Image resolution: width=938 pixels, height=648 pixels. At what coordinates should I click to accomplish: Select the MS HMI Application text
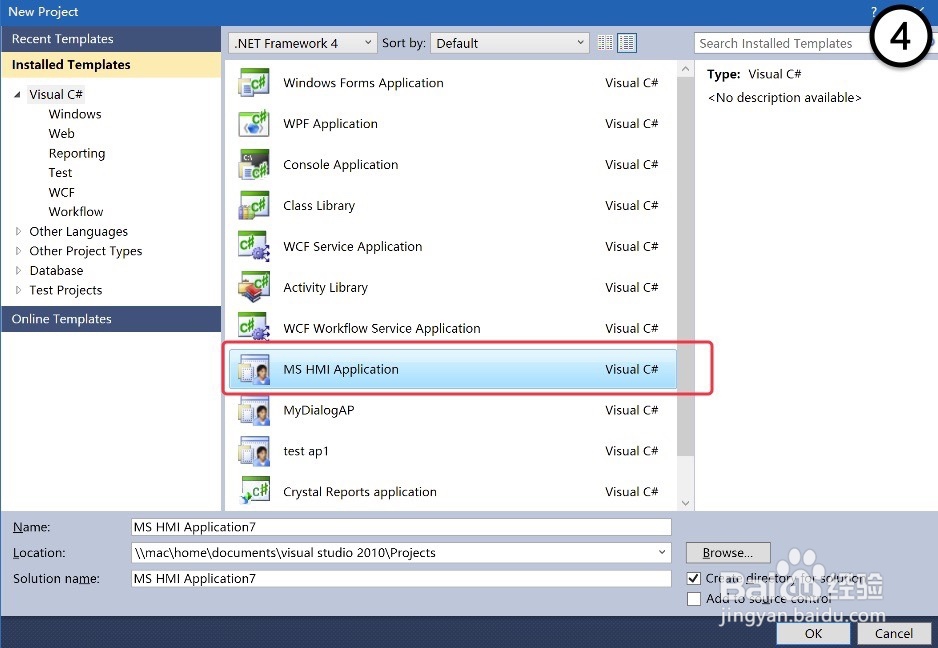(x=340, y=369)
